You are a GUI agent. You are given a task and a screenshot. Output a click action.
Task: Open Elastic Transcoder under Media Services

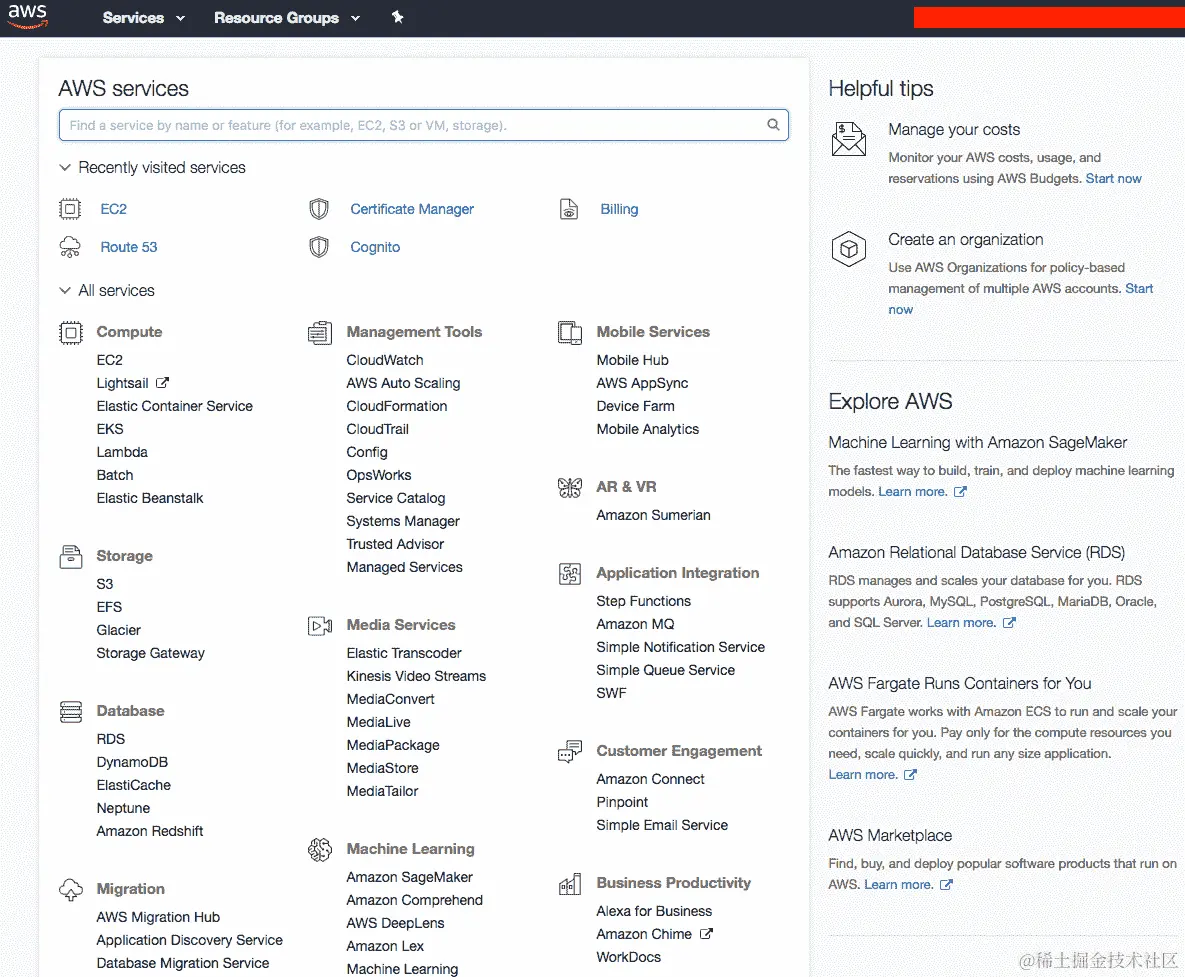[x=404, y=653]
